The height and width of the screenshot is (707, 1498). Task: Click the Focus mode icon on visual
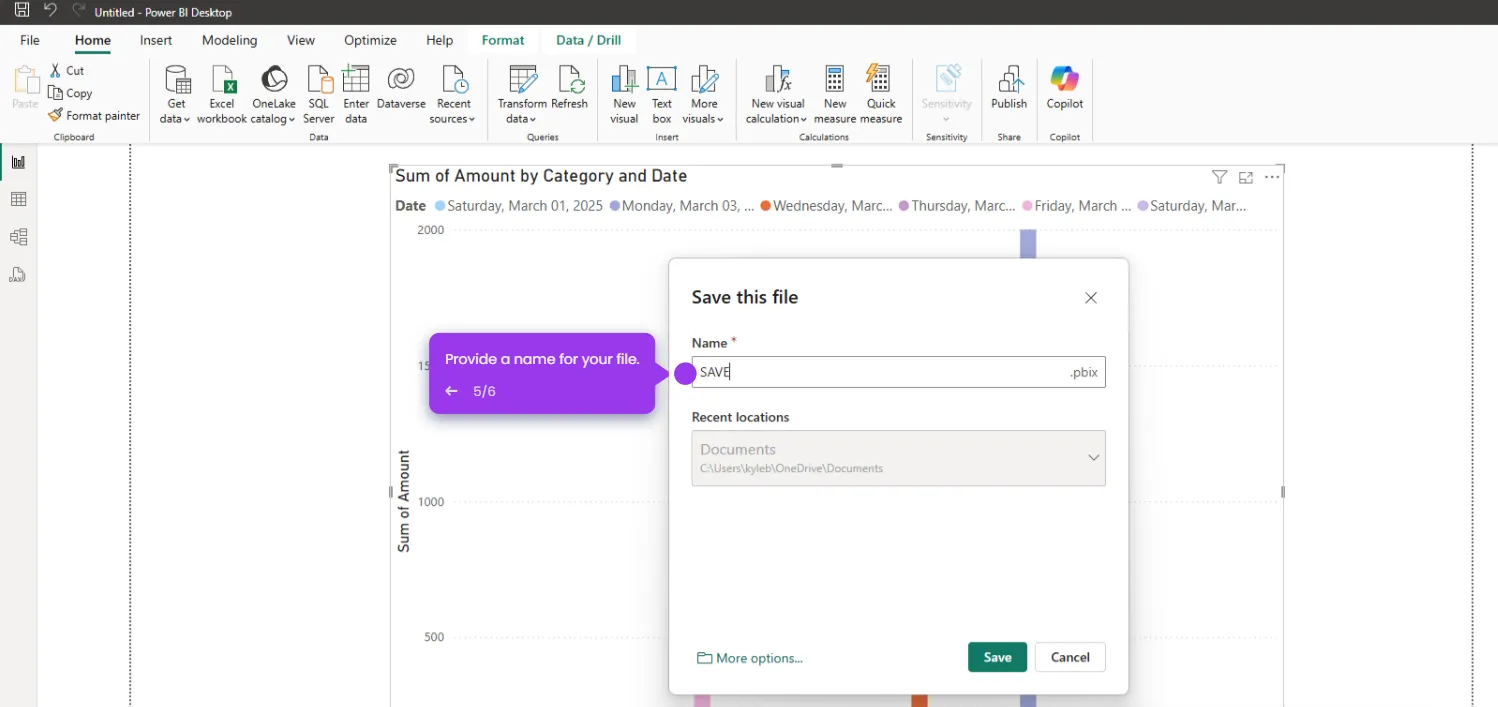coord(1246,177)
